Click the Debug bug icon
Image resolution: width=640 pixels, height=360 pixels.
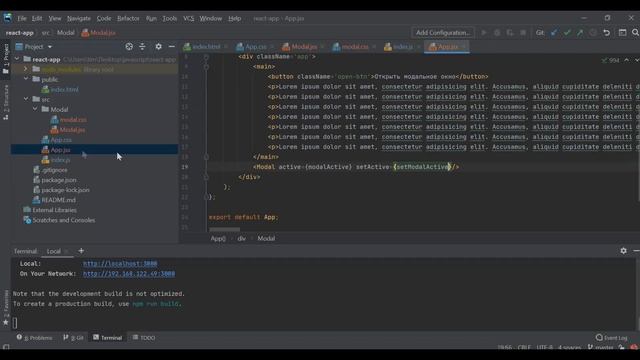(x=497, y=33)
